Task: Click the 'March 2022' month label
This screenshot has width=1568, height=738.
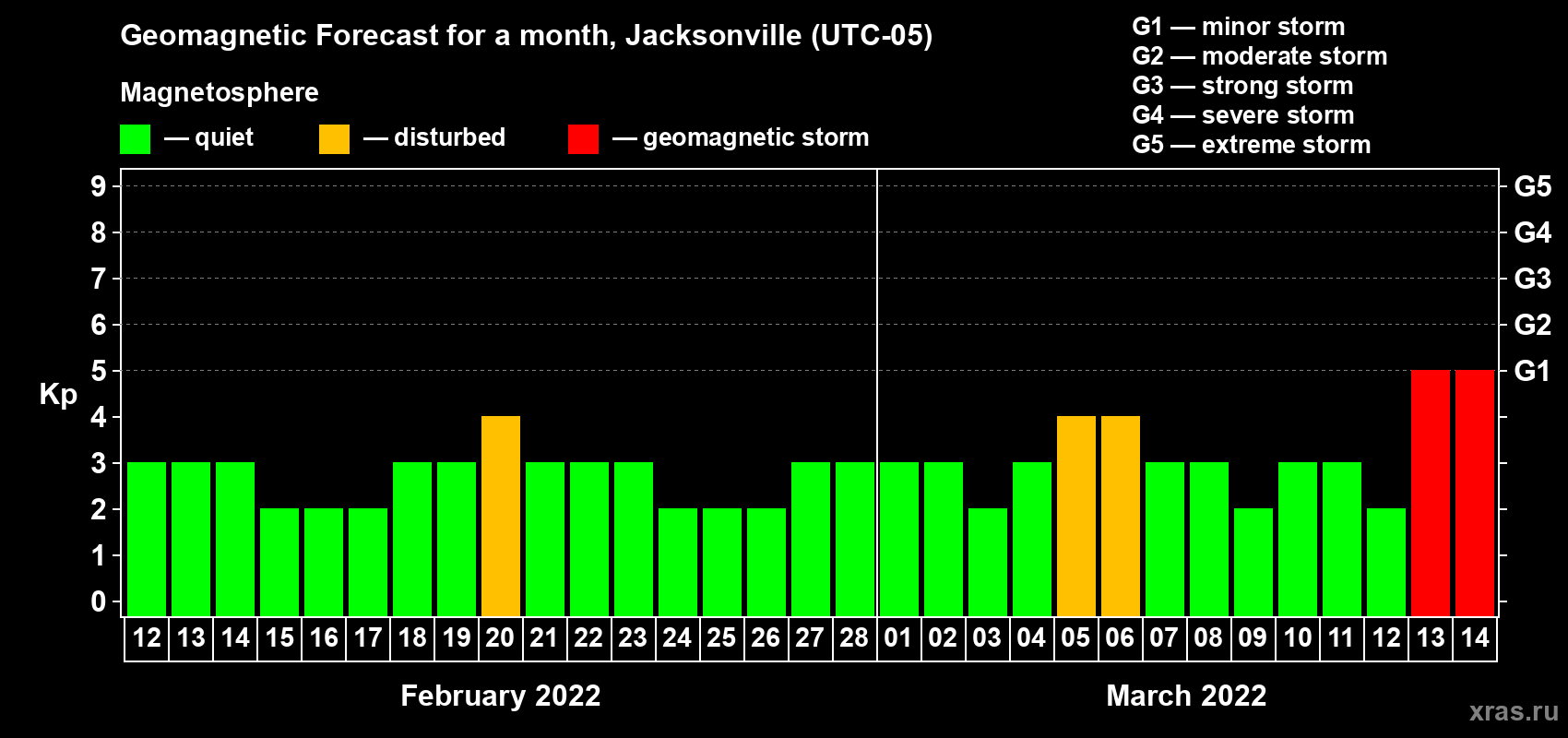Action: click(x=1186, y=696)
